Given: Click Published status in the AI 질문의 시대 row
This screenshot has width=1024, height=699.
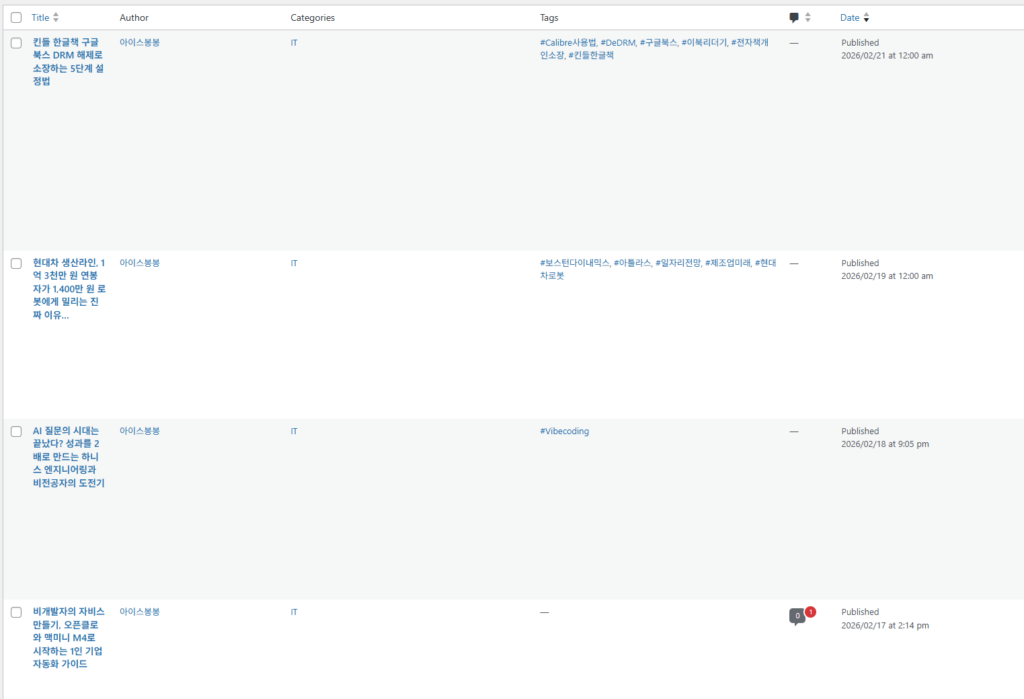Looking at the screenshot, I should [x=860, y=431].
